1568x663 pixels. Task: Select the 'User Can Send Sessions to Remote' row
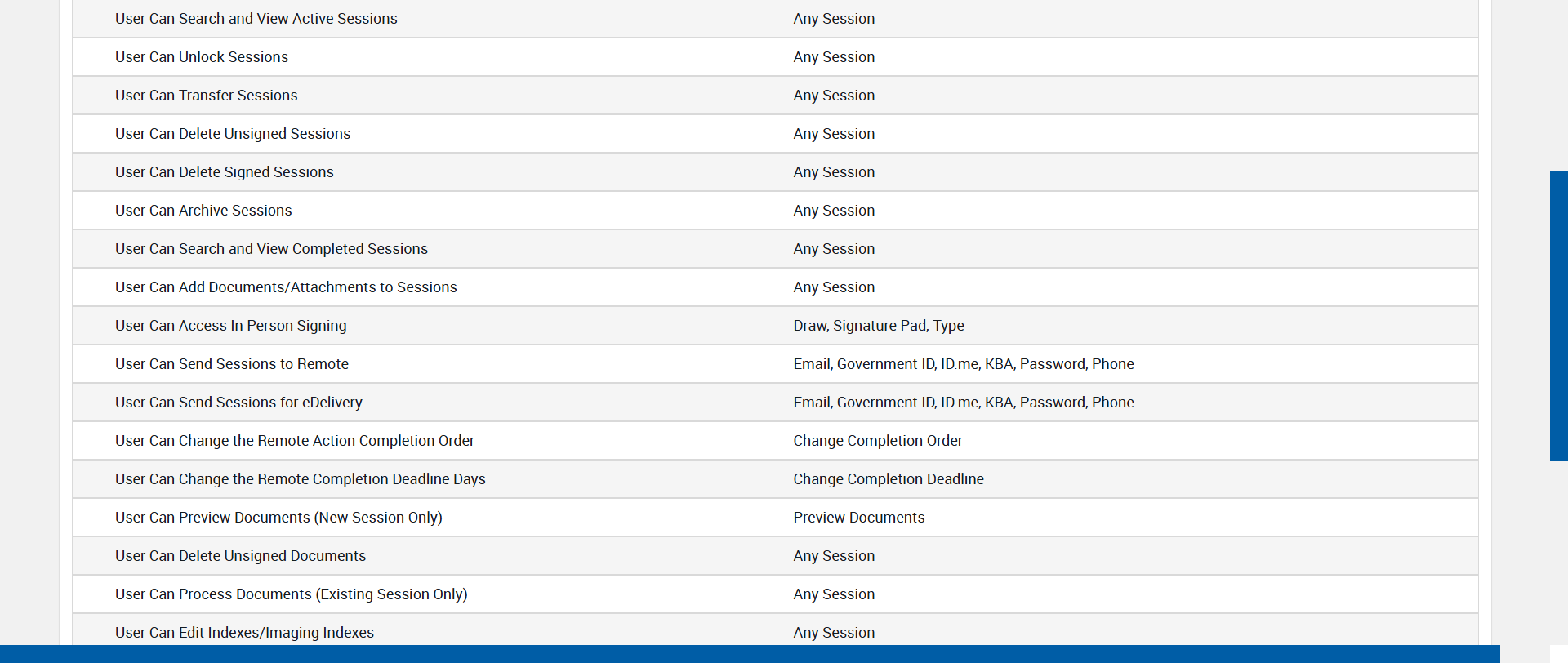pyautogui.click(x=232, y=364)
